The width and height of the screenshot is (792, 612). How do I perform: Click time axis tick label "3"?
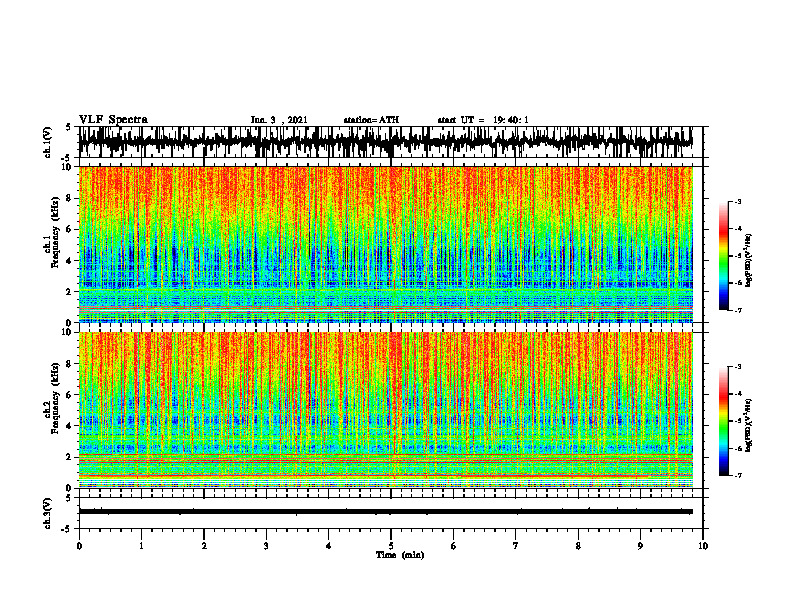click(266, 546)
